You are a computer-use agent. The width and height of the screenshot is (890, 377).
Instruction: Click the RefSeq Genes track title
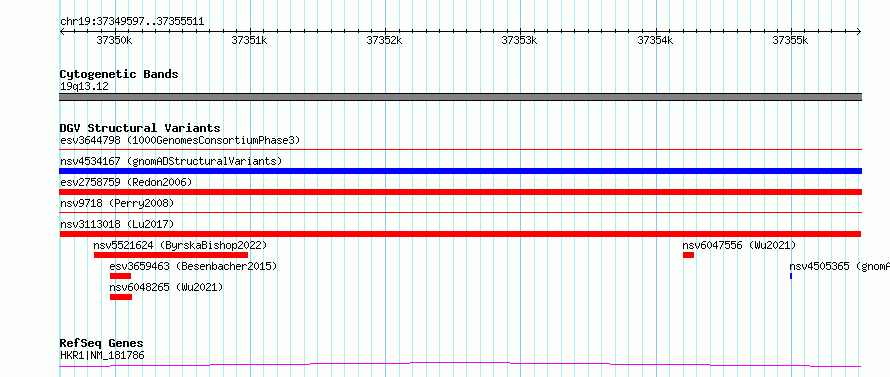[101, 343]
